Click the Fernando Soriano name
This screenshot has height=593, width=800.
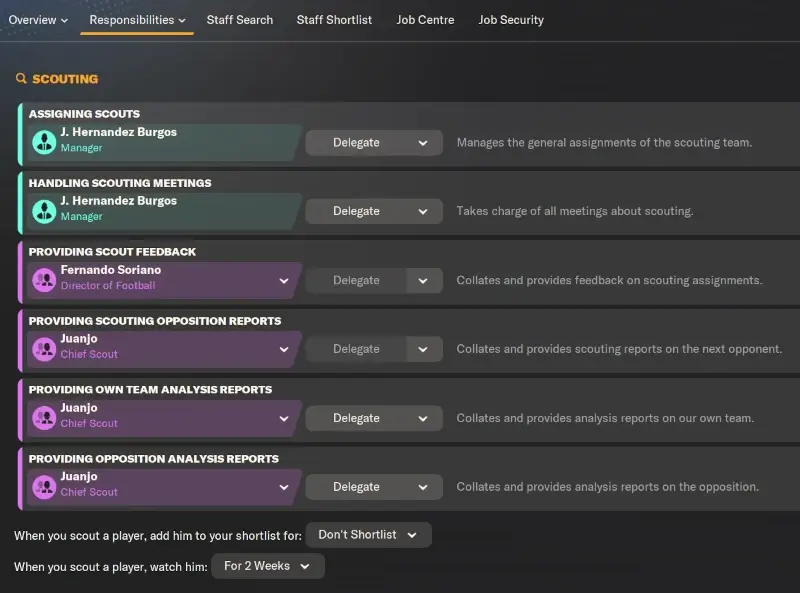pyautogui.click(x=111, y=269)
